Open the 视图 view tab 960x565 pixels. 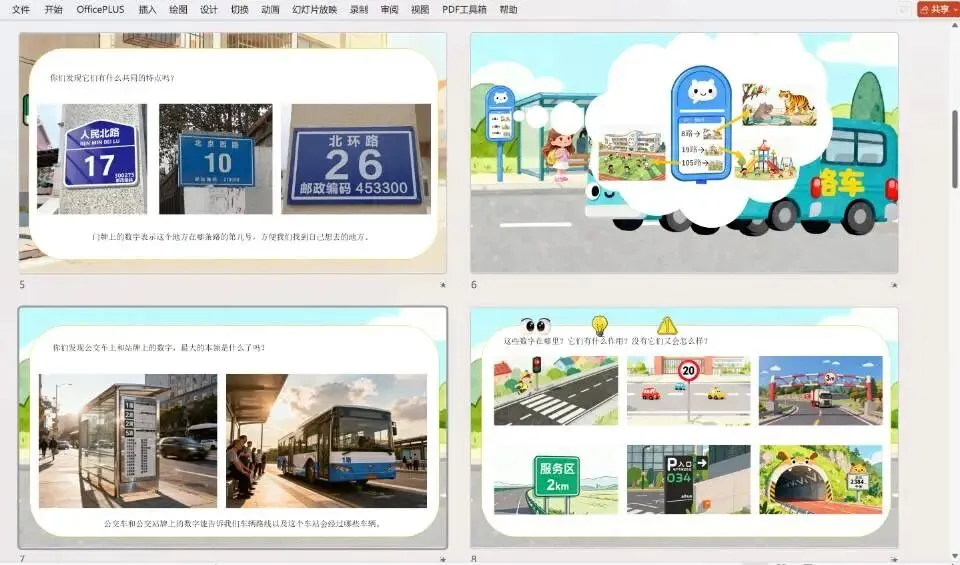(x=420, y=9)
